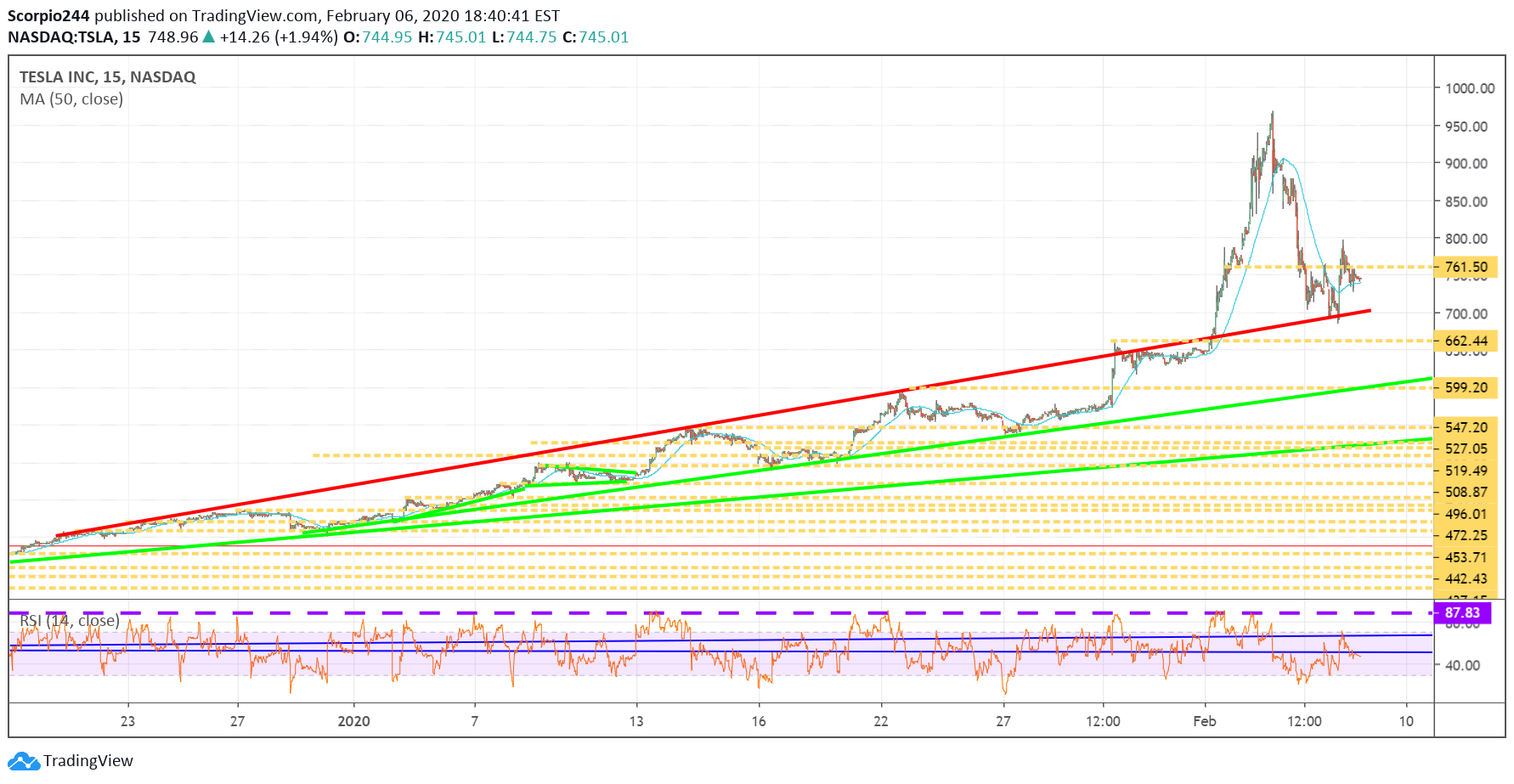Click the 10 date on the time axis

1407,721
